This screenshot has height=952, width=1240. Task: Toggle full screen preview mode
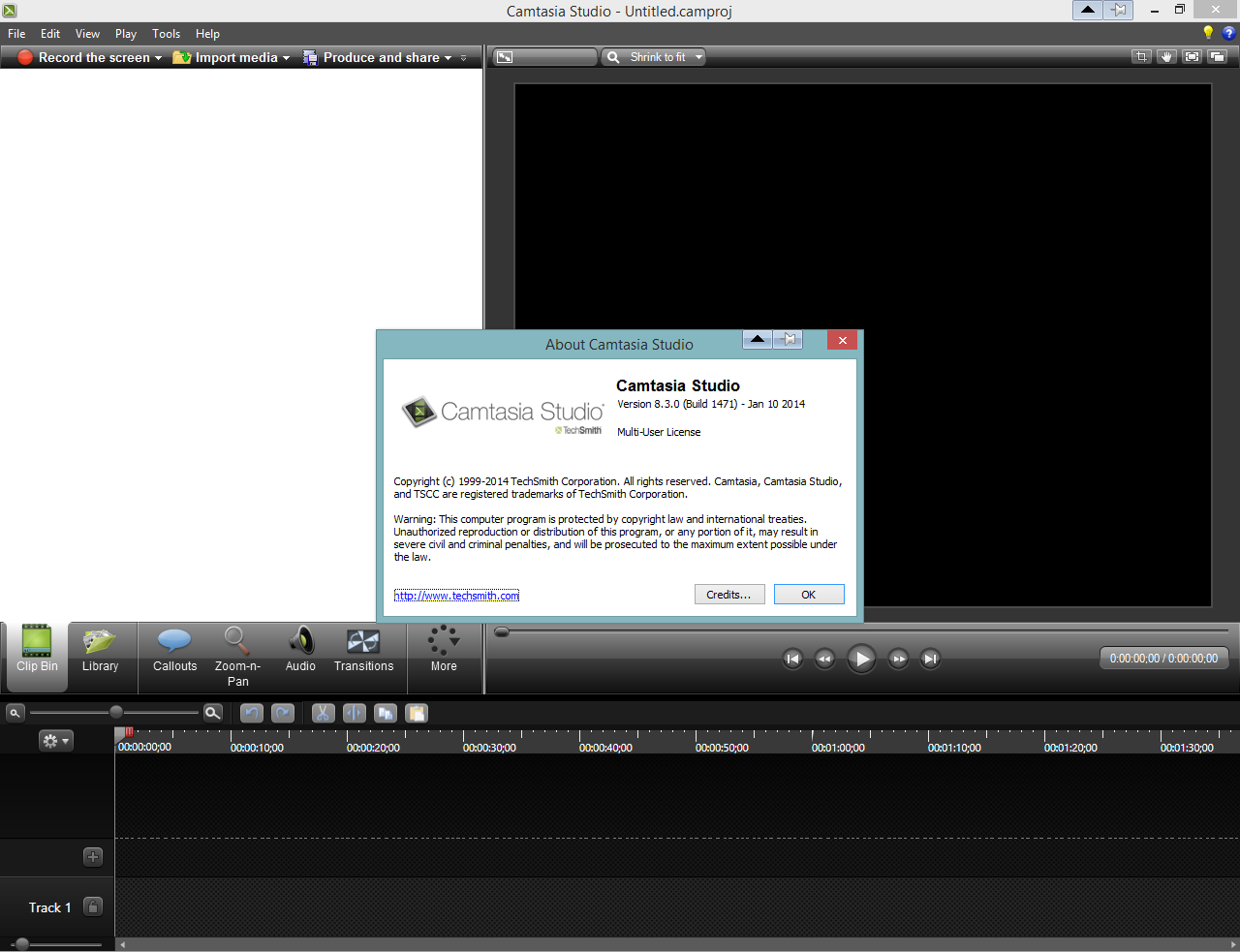pyautogui.click(x=1192, y=57)
